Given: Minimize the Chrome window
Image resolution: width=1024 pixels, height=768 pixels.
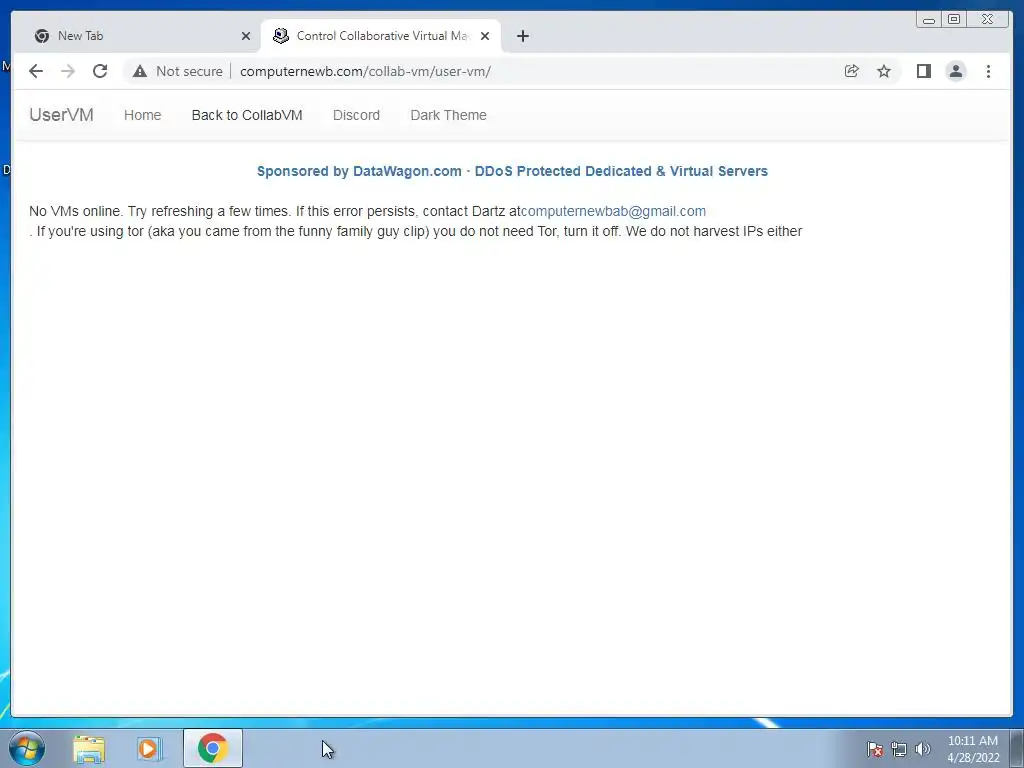Looking at the screenshot, I should point(929,20).
